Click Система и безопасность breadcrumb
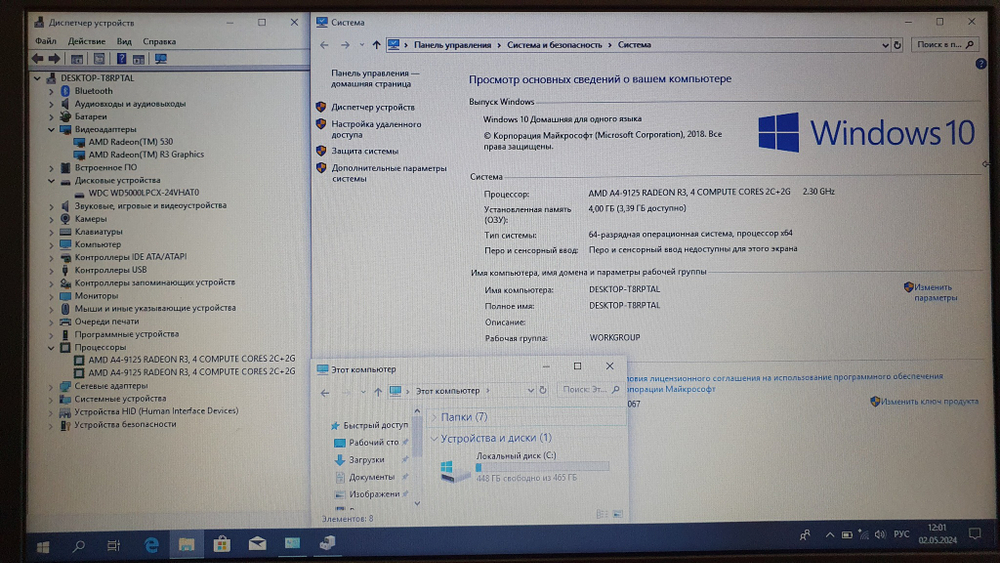Image resolution: width=1000 pixels, height=563 pixels. 554,45
